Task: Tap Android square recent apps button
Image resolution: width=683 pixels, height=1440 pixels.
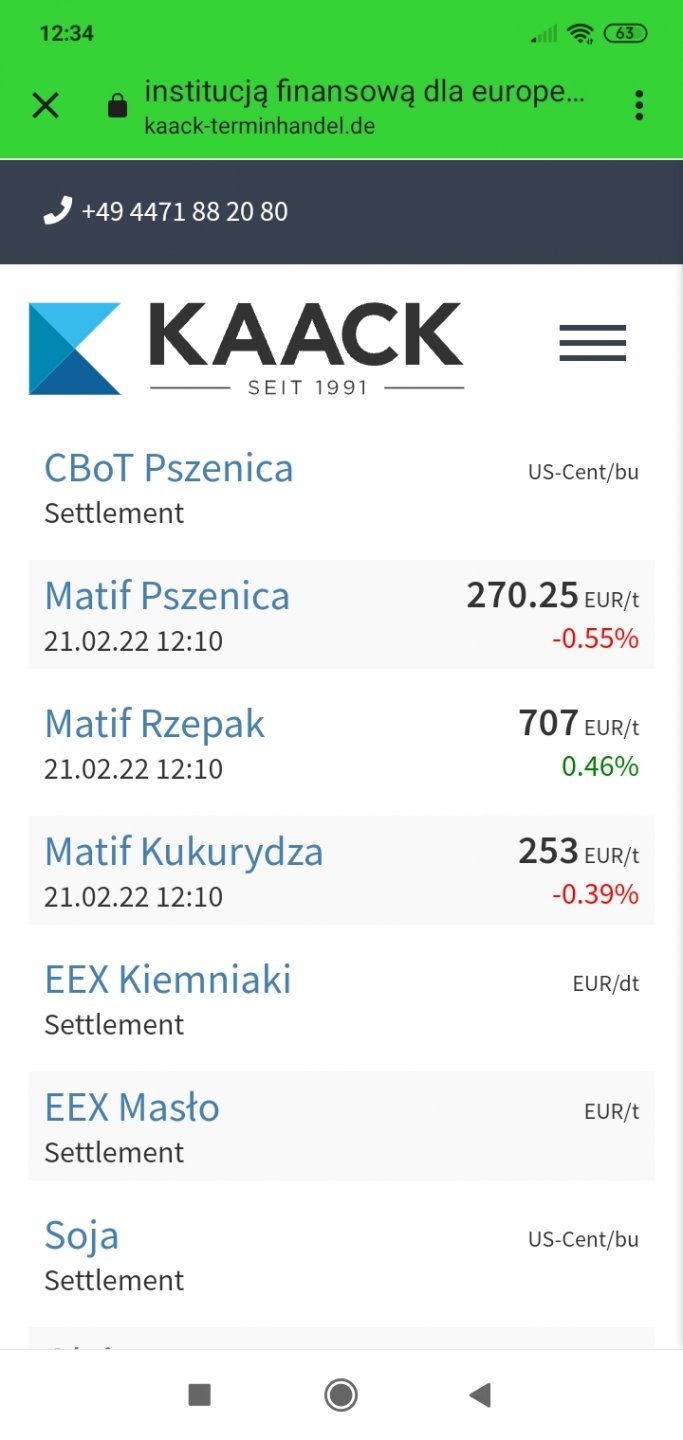Action: coord(200,1395)
